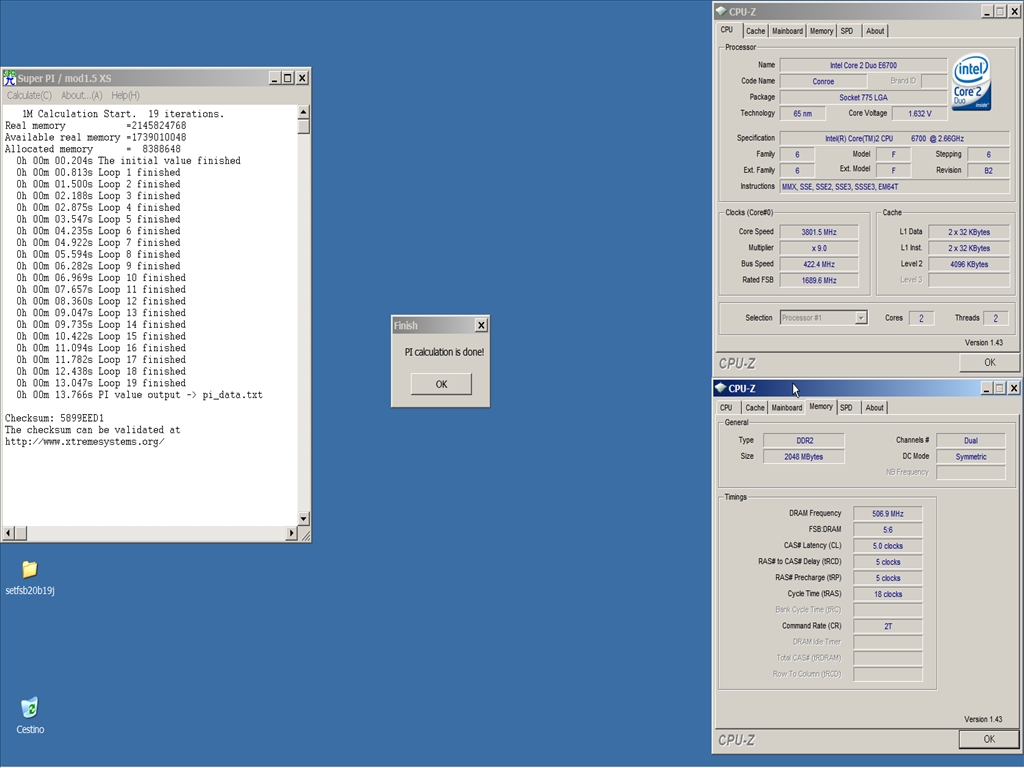Click the bottom CPU-Z window title icon
Screen dimensions: 1024x768
[x=720, y=388]
